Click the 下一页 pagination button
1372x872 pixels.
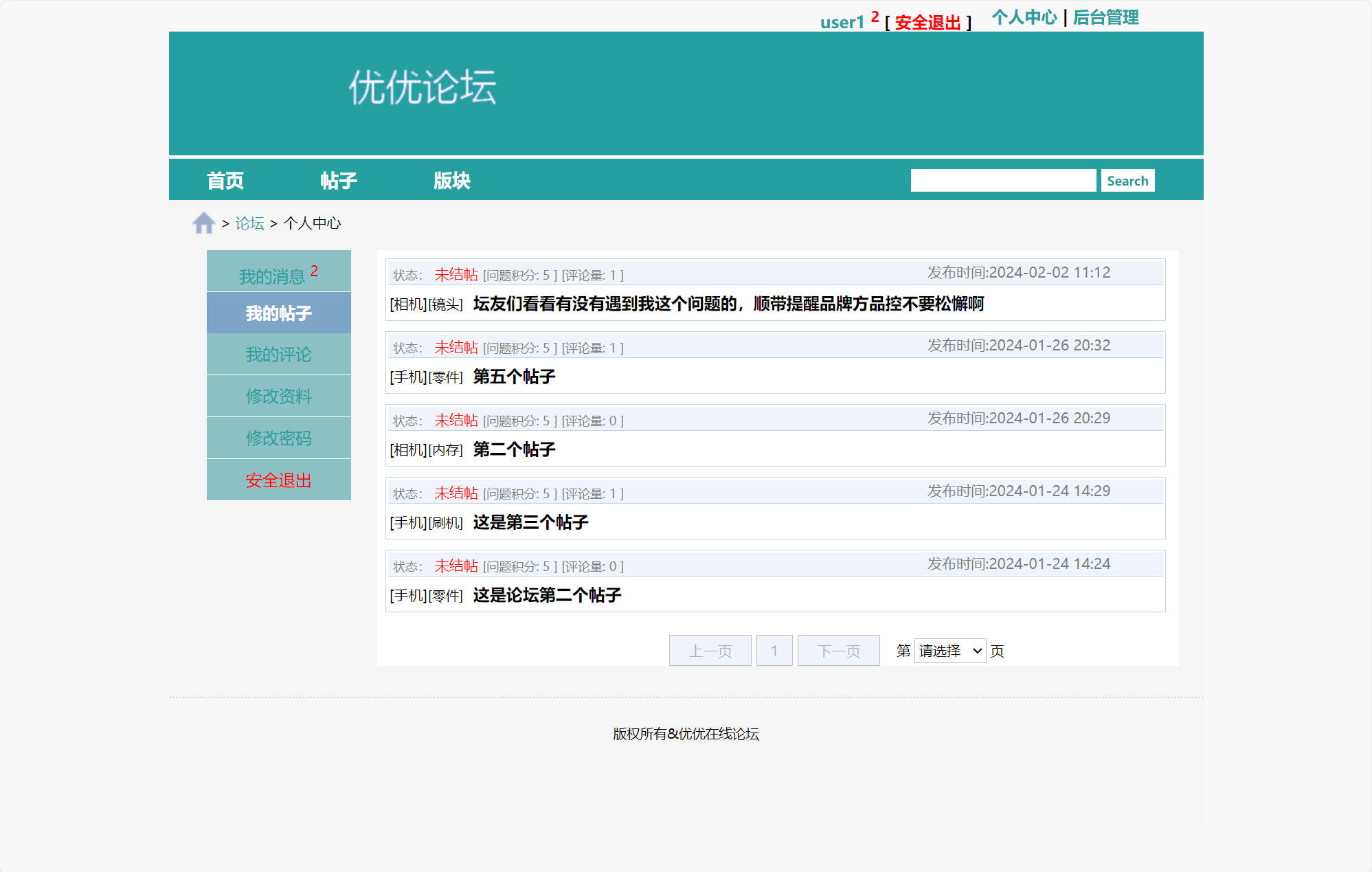[838, 650]
